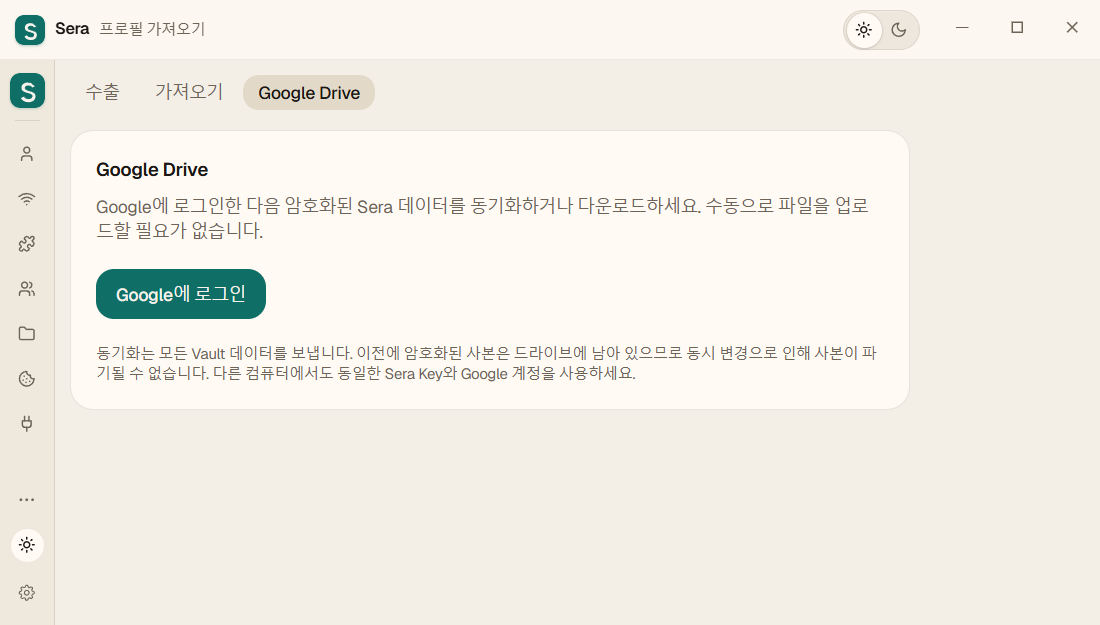Switch to the 가져오기 tab
The width and height of the screenshot is (1100, 625).
(189, 92)
